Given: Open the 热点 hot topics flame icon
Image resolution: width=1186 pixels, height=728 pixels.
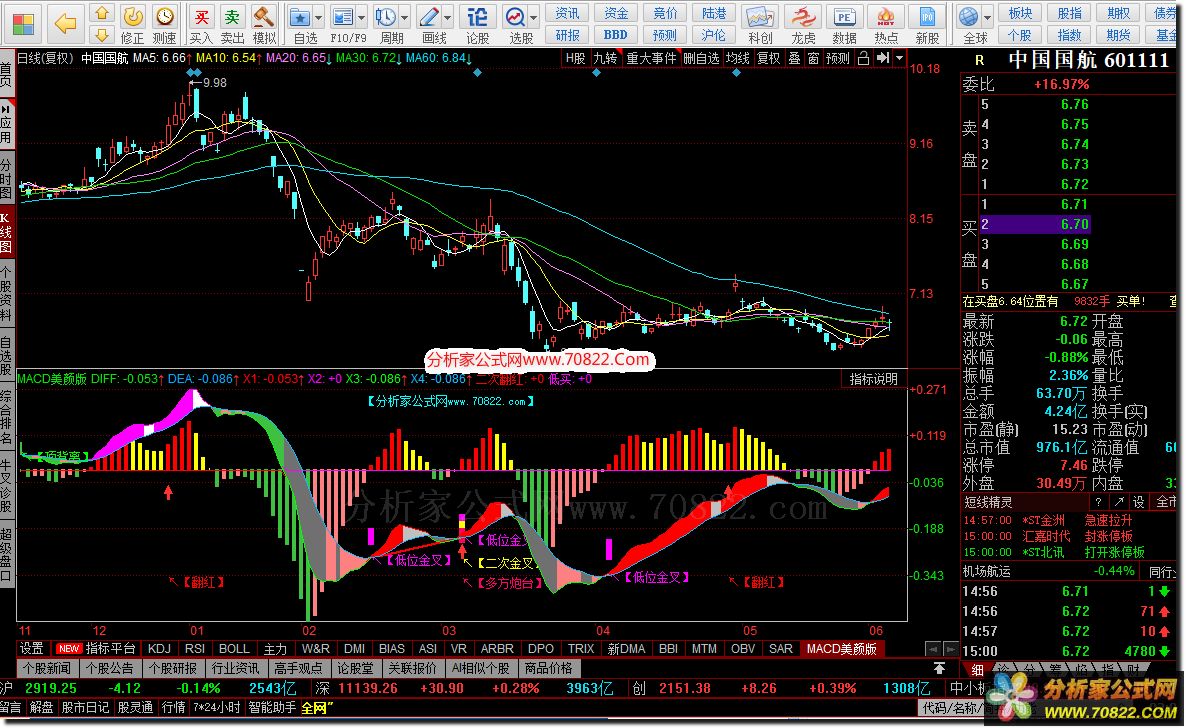Looking at the screenshot, I should pos(886,24).
